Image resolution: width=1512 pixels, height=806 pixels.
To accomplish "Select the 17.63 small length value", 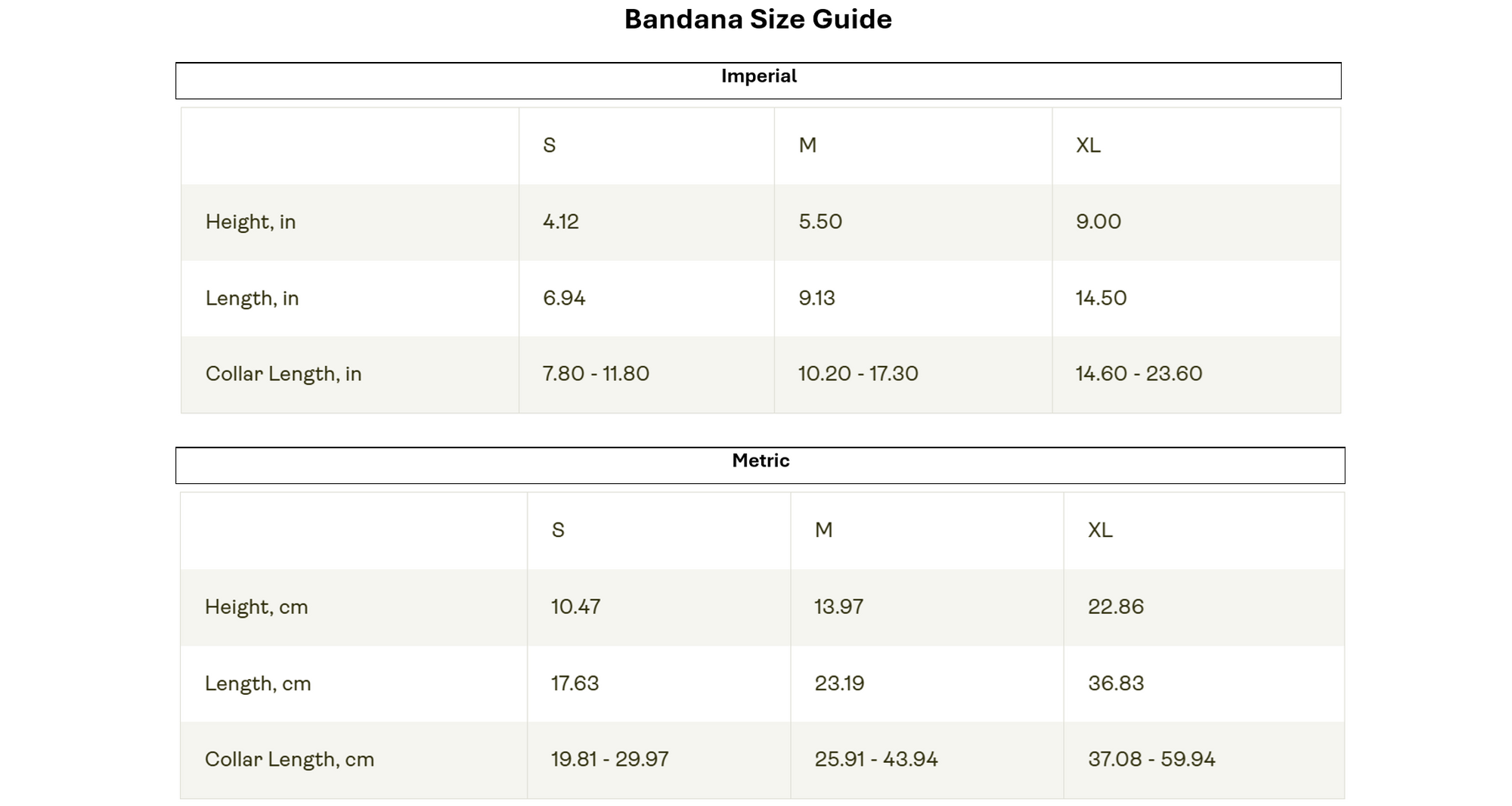I will click(575, 684).
